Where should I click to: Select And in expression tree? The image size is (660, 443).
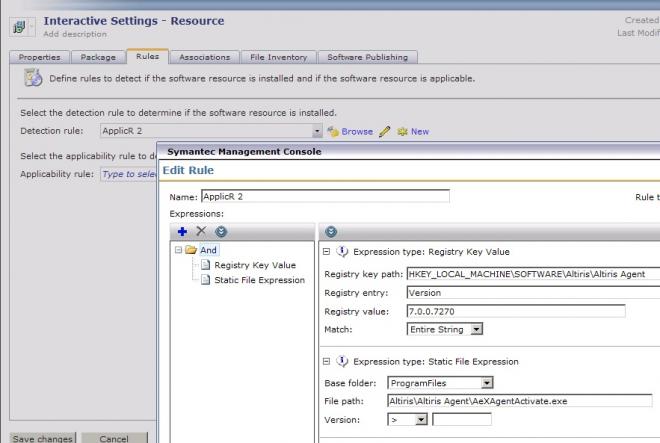[208, 250]
